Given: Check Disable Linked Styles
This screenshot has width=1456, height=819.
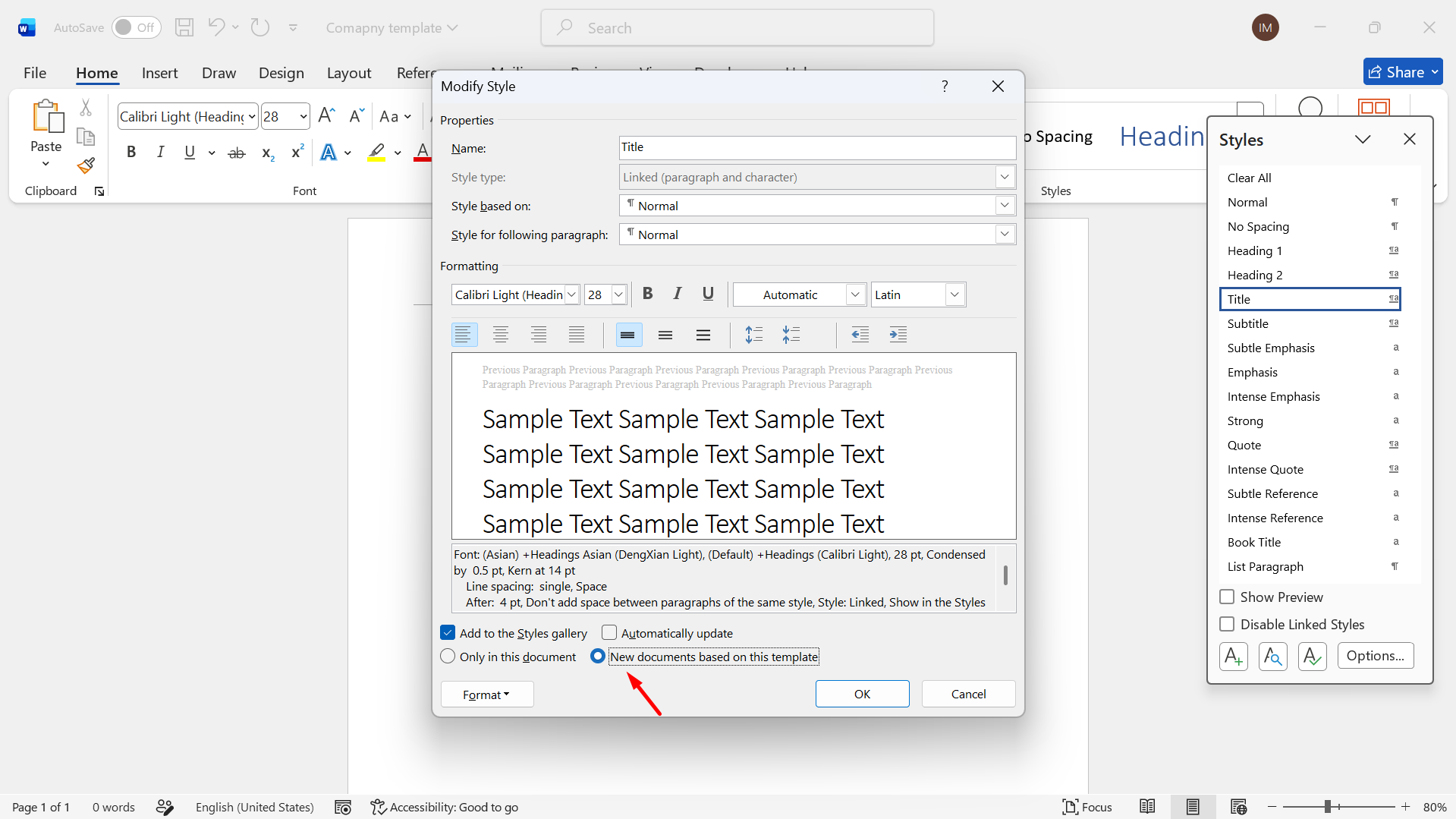Looking at the screenshot, I should [1227, 625].
